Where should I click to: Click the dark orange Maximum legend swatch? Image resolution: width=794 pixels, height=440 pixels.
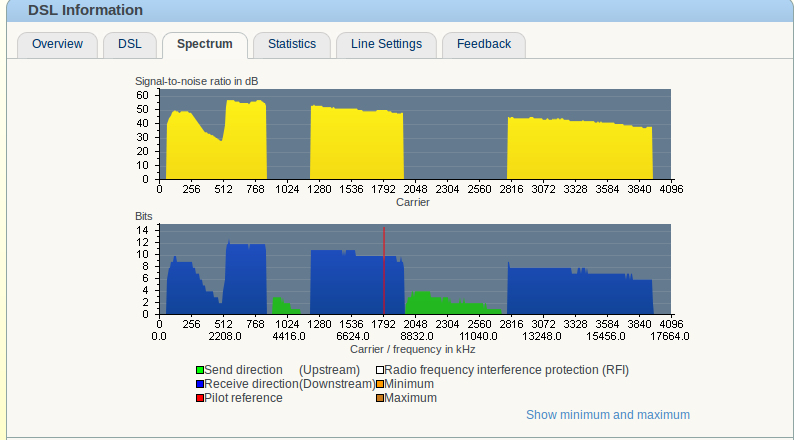pos(380,398)
